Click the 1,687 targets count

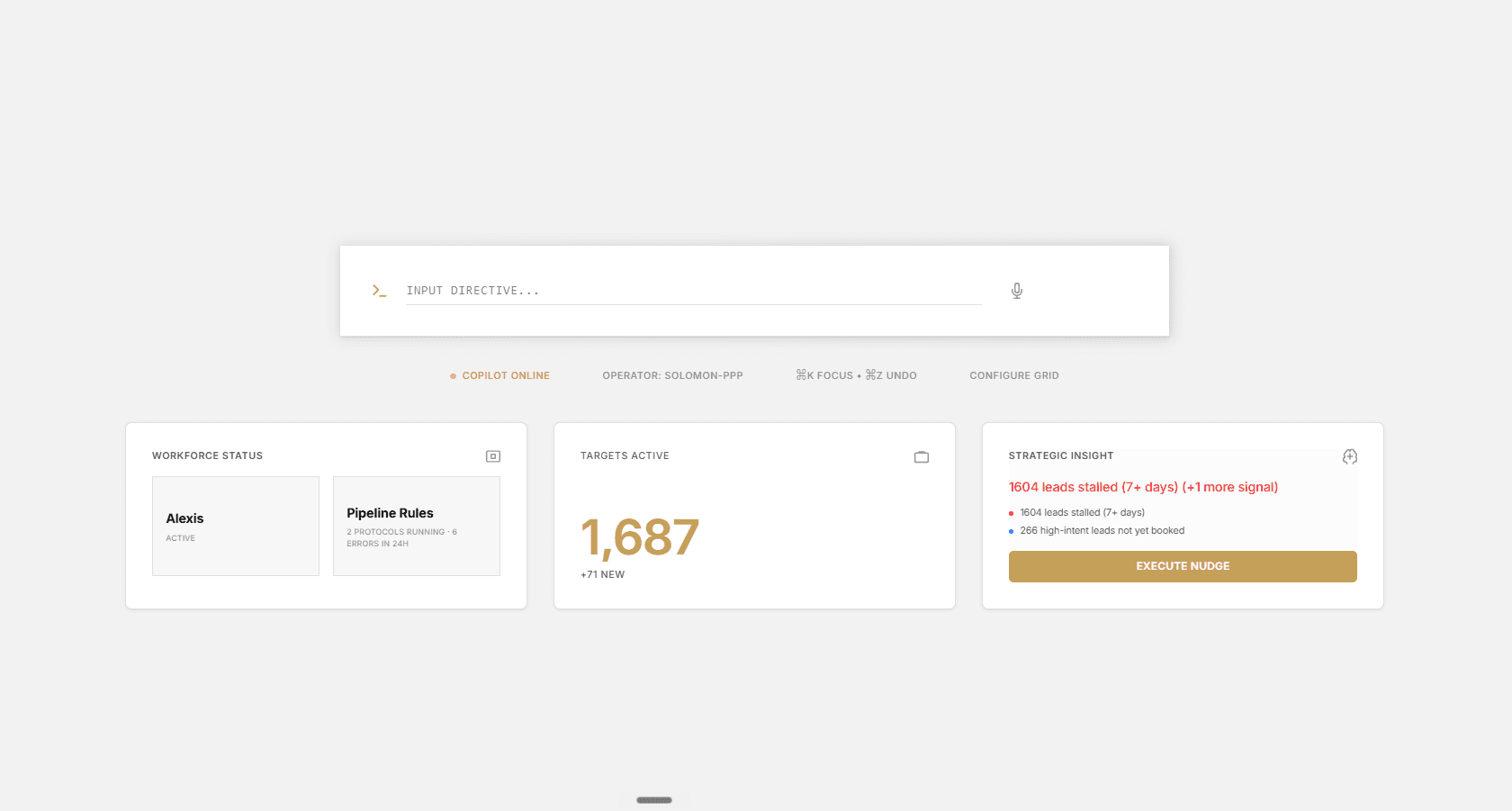click(x=639, y=537)
